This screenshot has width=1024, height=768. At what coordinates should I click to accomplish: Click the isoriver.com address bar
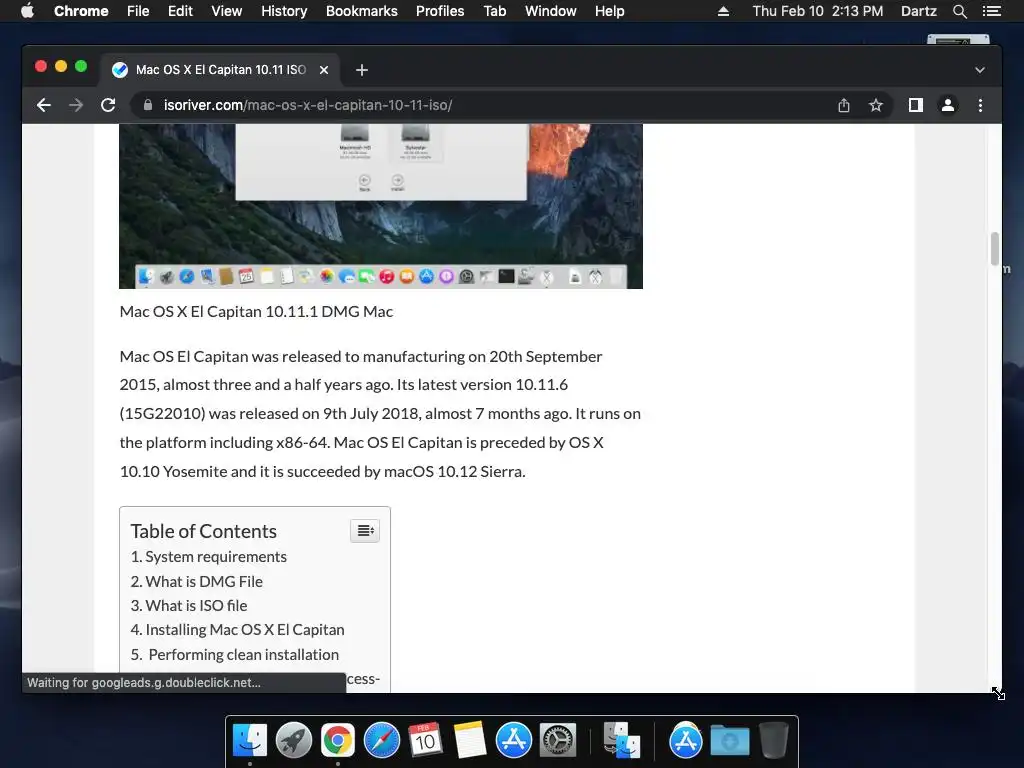click(x=483, y=105)
